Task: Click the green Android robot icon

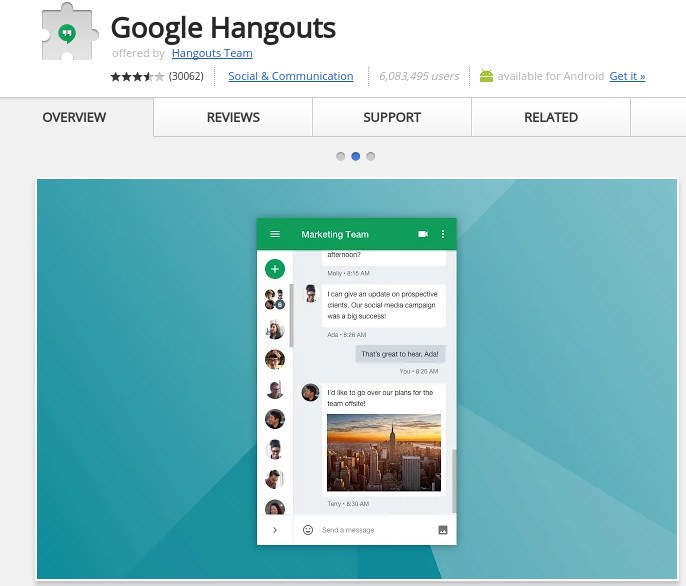Action: click(x=486, y=76)
